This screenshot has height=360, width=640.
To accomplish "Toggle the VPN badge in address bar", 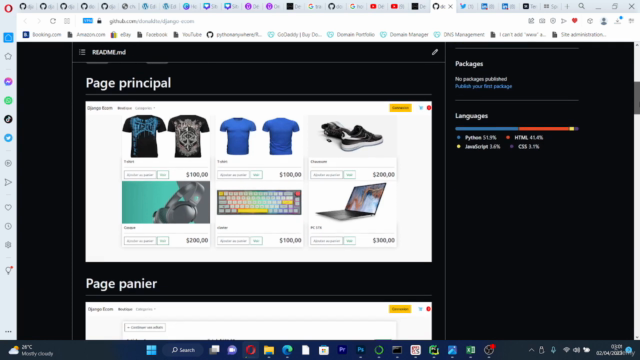I will tap(87, 21).
